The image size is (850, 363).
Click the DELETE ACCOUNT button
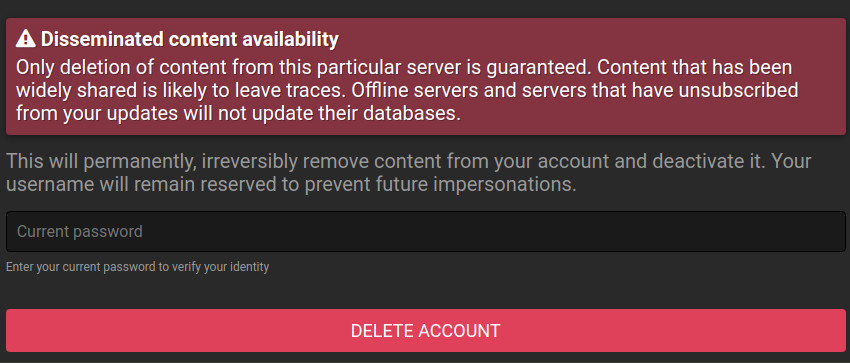(426, 330)
